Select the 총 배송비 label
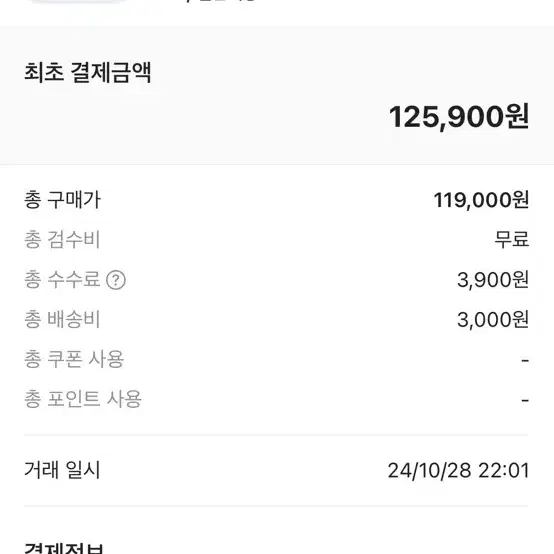This screenshot has width=554, height=554. (62, 319)
